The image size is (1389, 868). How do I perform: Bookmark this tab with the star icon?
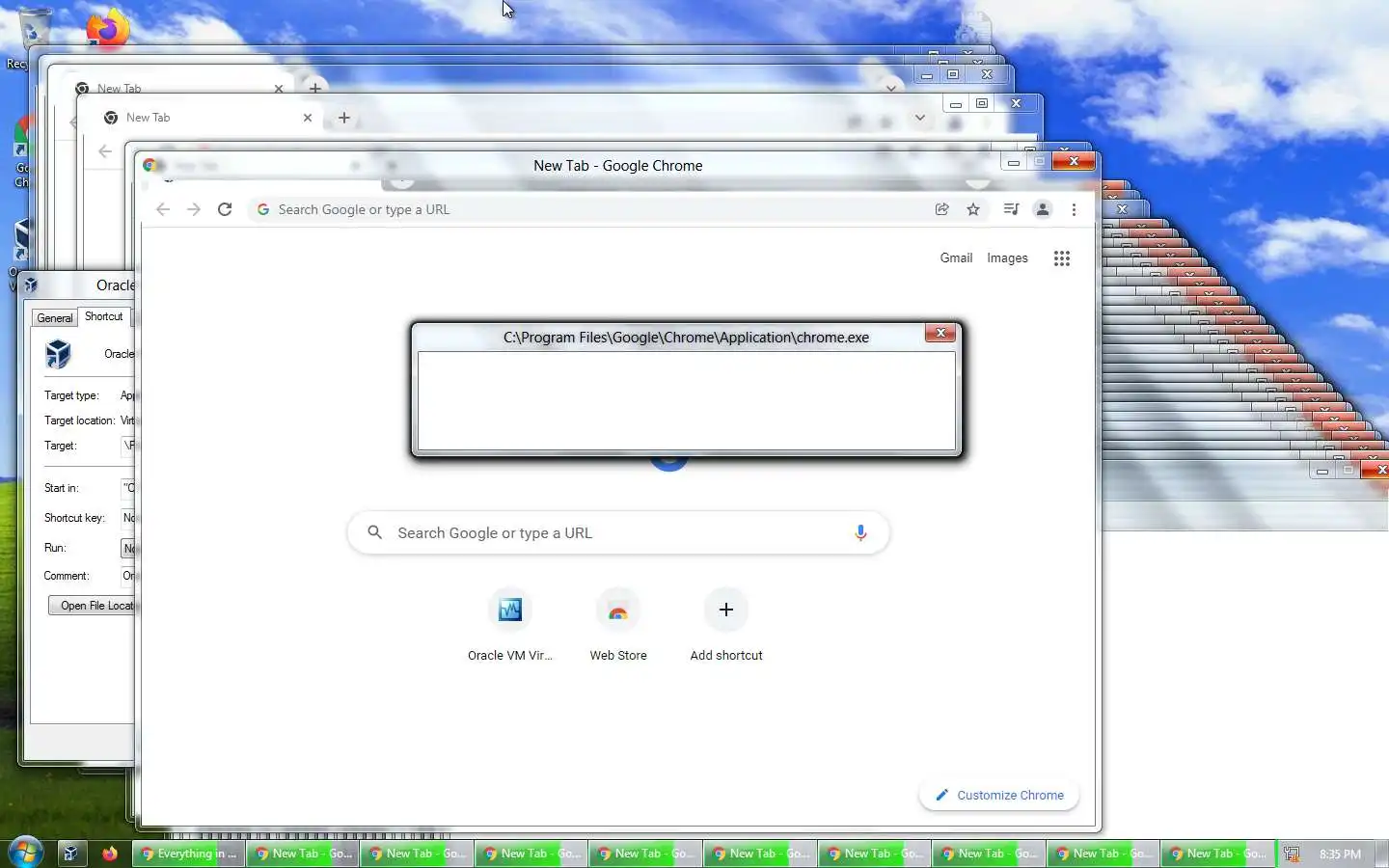(973, 209)
